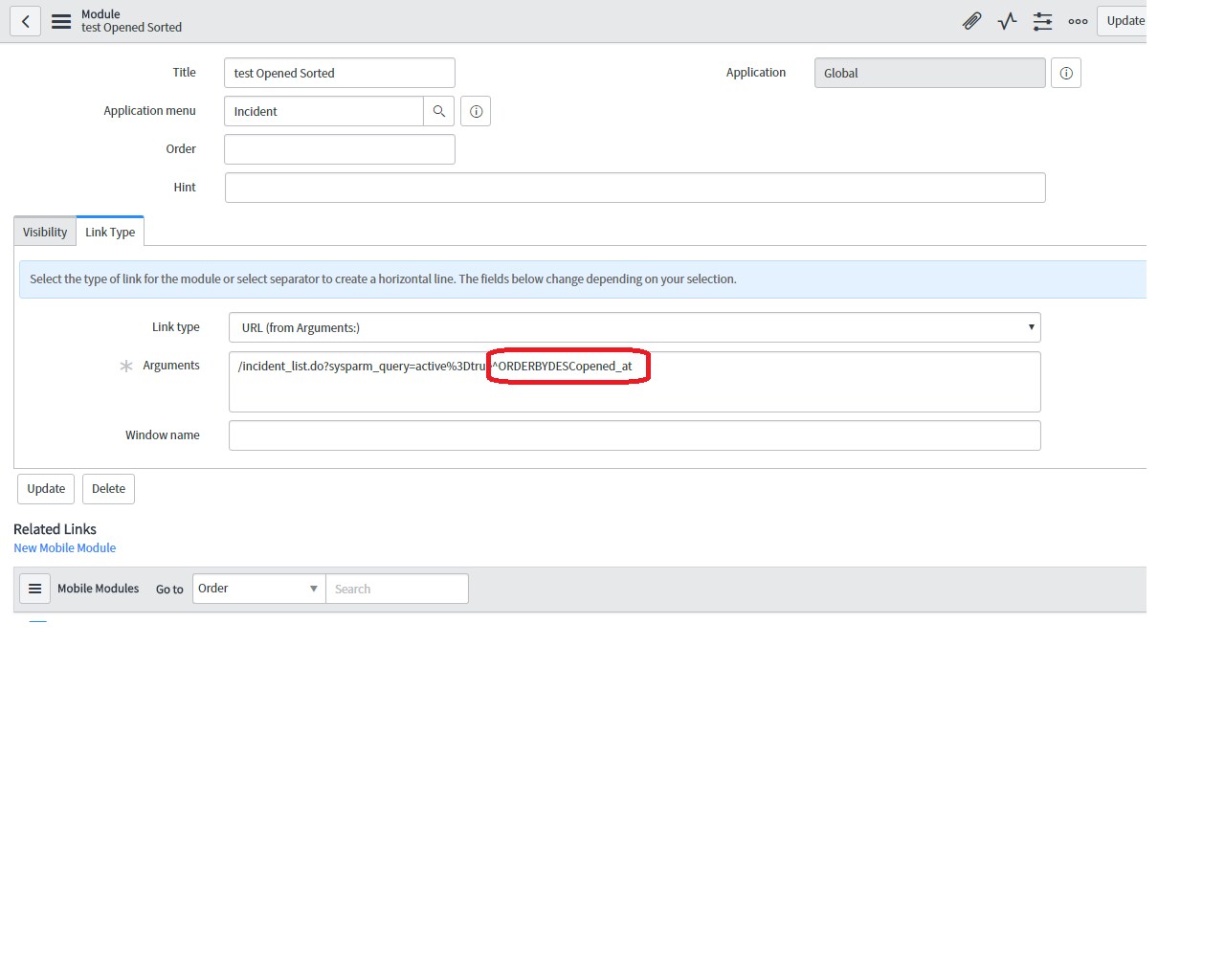Click the Application menu Incident field
Image resolution: width=1225 pixels, height=980 pixels.
(x=323, y=111)
